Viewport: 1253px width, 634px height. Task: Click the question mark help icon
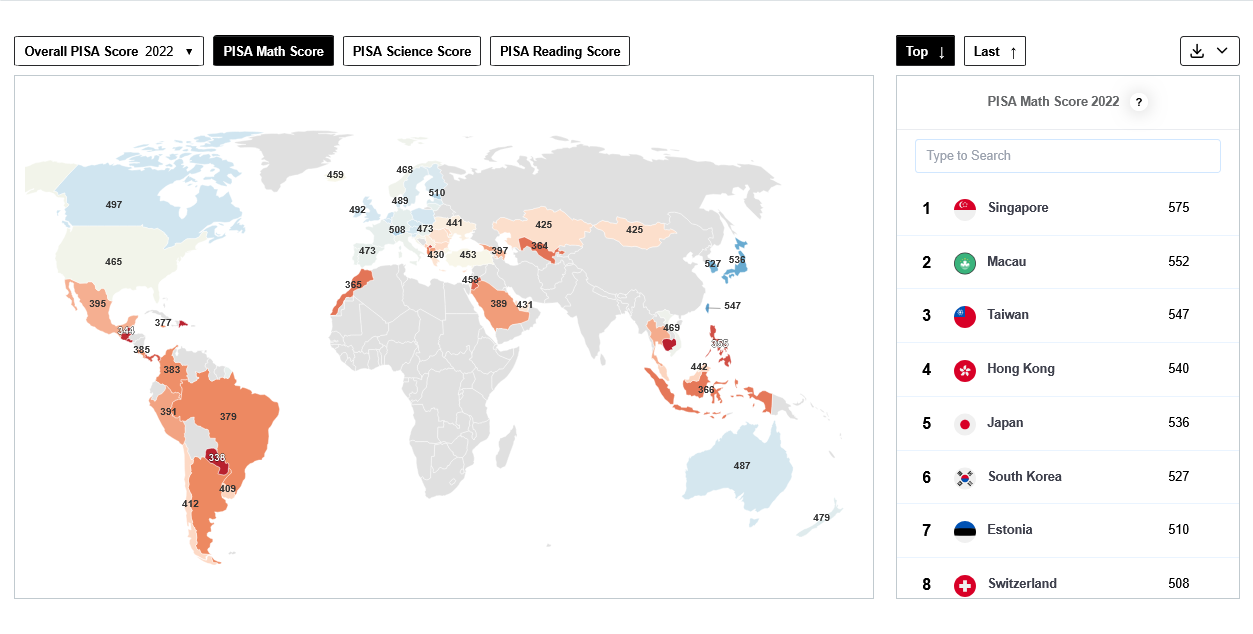(1138, 102)
